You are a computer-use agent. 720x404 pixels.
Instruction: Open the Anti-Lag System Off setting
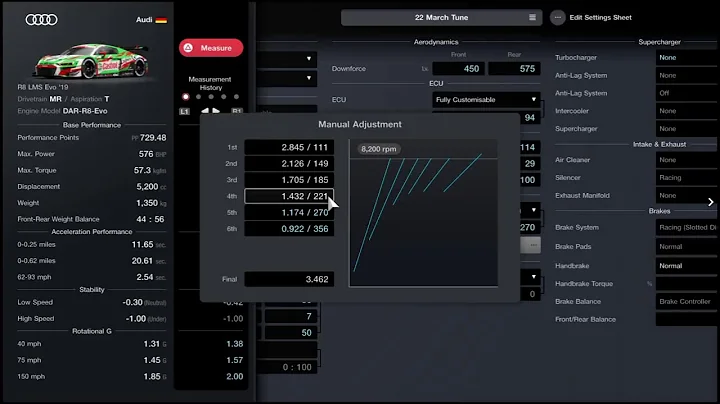(686, 93)
